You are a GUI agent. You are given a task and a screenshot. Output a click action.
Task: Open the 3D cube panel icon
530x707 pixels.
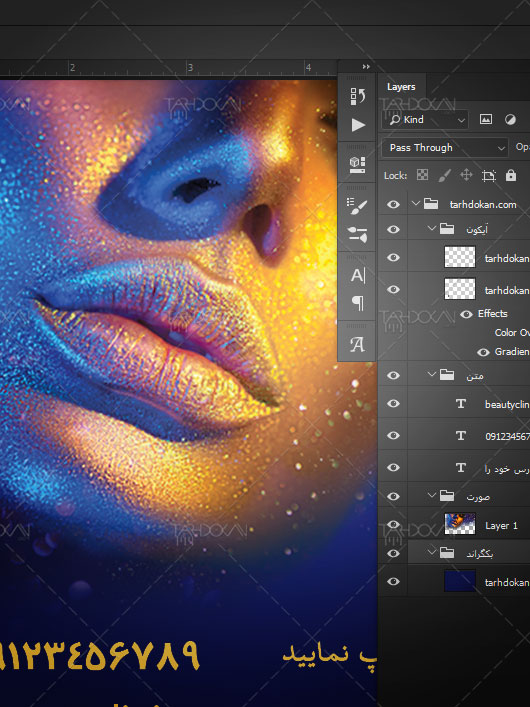[x=358, y=165]
